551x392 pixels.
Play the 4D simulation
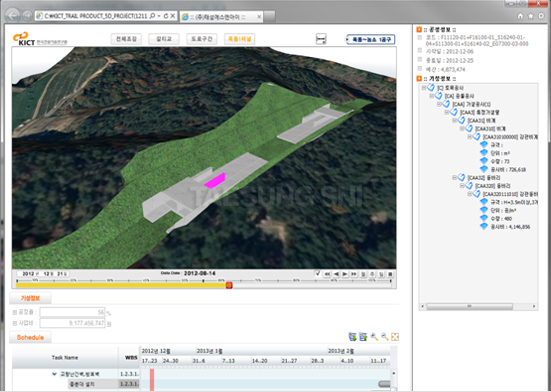click(x=345, y=274)
